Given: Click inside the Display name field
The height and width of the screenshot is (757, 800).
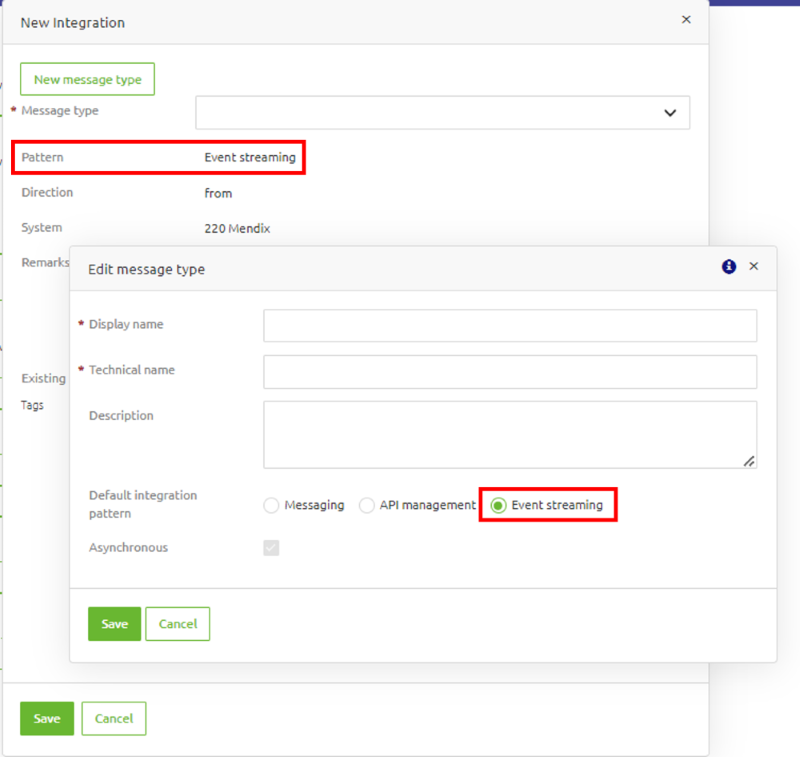Looking at the screenshot, I should click(510, 325).
